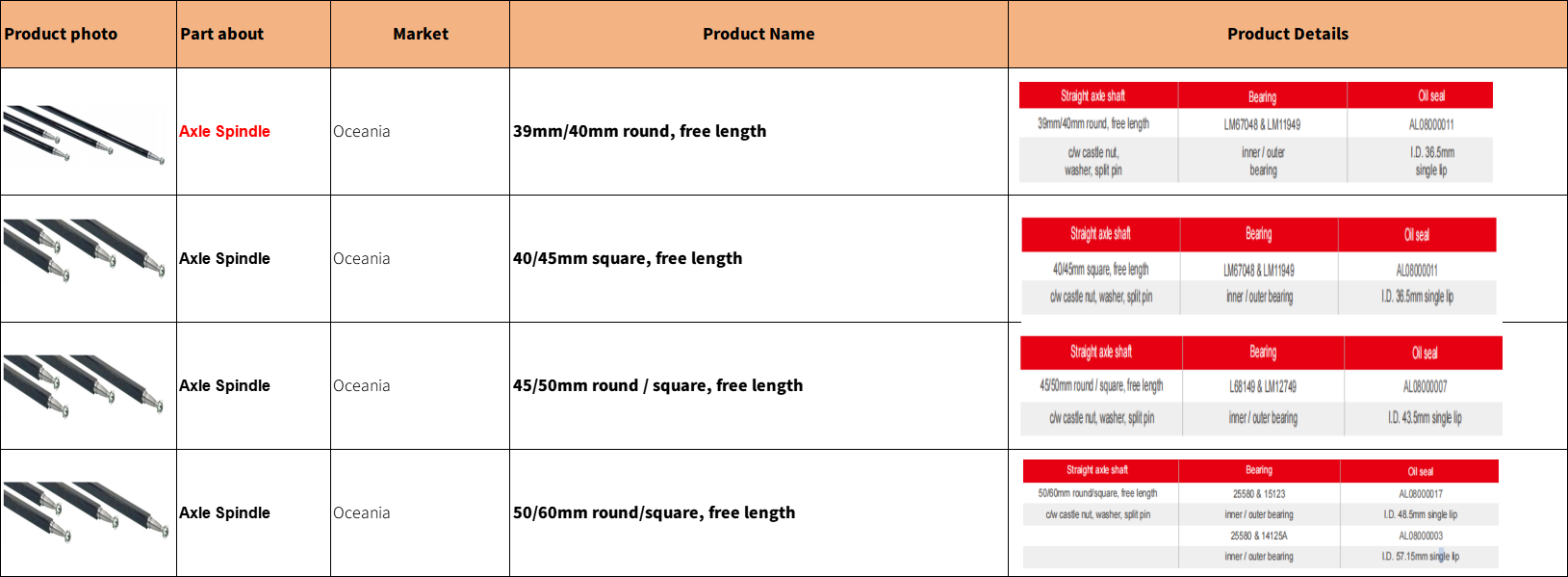Open the 39mm/40mm round spindle product photo
This screenshot has width=1568, height=577.
(x=85, y=134)
